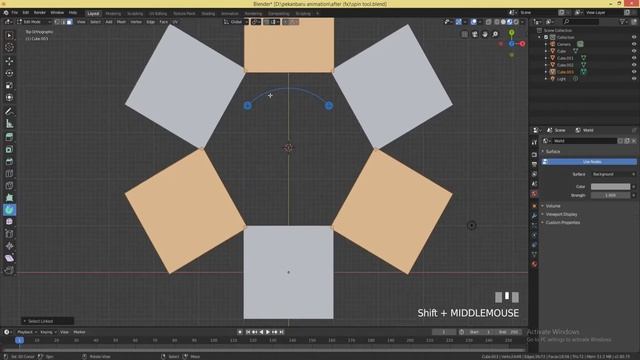Select the Select Box tool
640x360 pixels.
(x=9, y=36)
